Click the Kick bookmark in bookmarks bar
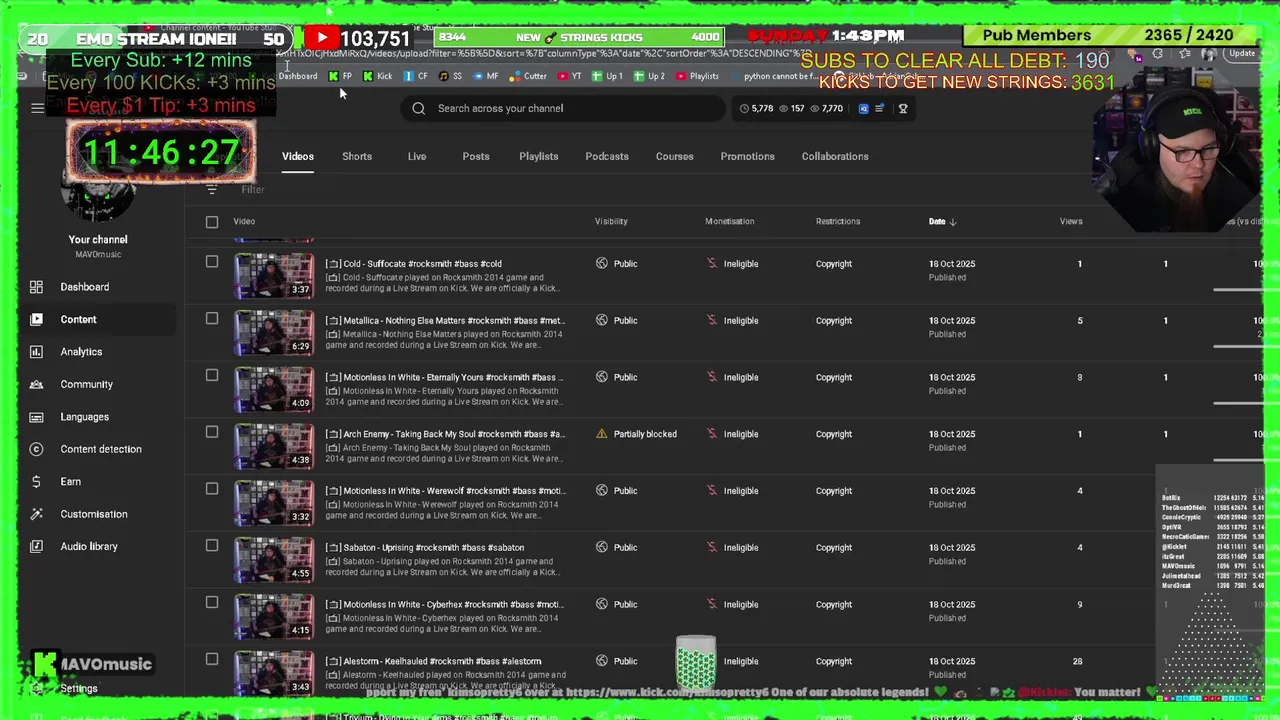The height and width of the screenshot is (720, 1280). 377,76
